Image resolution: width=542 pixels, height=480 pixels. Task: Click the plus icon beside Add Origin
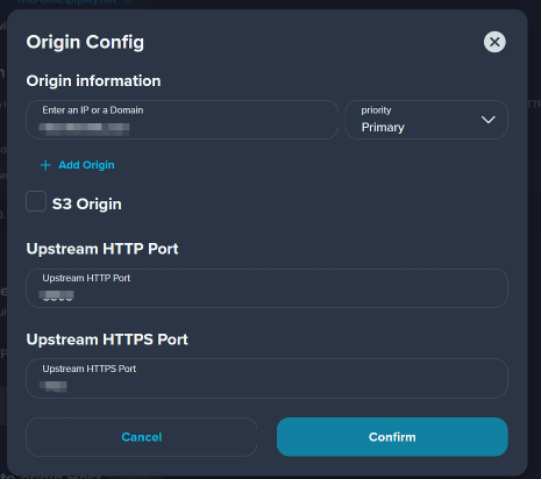tap(46, 165)
